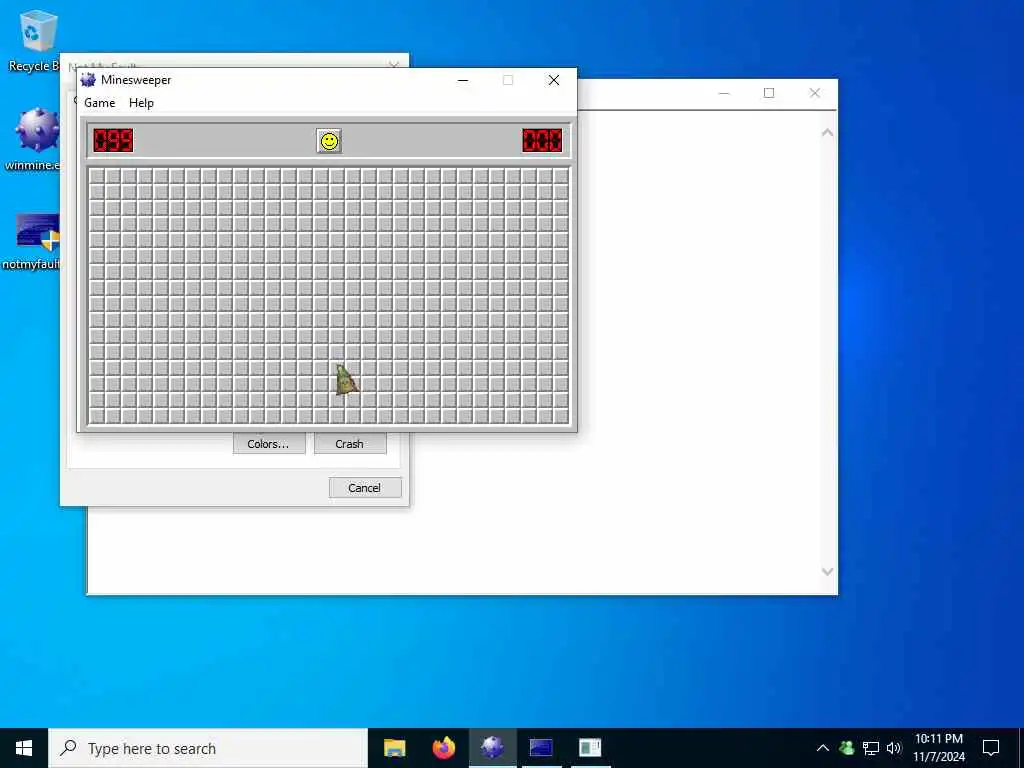Click scroll down arrow in background white window
The height and width of the screenshot is (768, 1024).
[x=827, y=571]
